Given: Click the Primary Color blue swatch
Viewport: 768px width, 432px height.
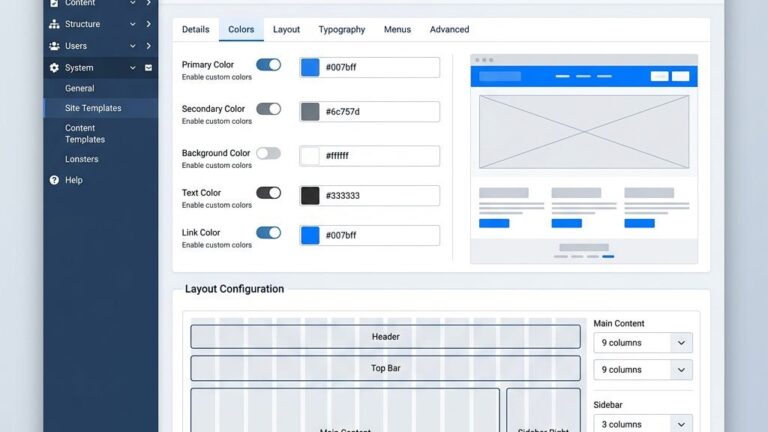Looking at the screenshot, I should pyautogui.click(x=310, y=68).
